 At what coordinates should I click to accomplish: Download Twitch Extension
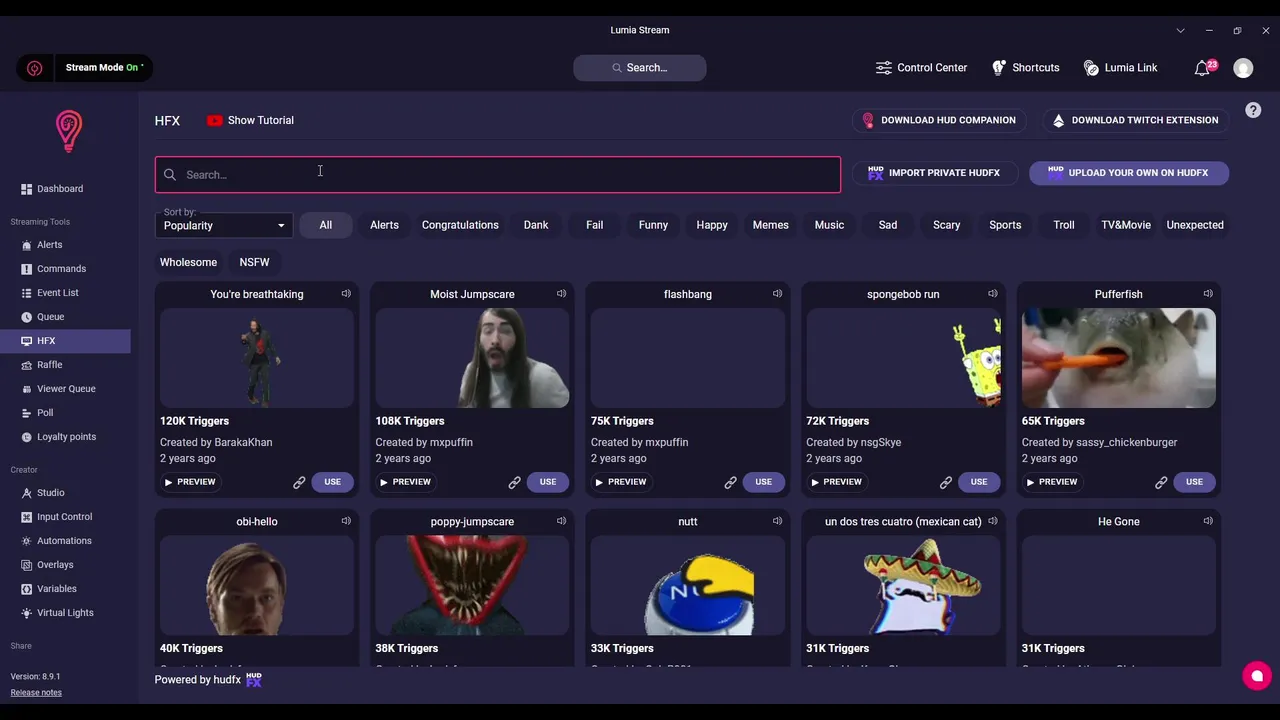point(1135,120)
